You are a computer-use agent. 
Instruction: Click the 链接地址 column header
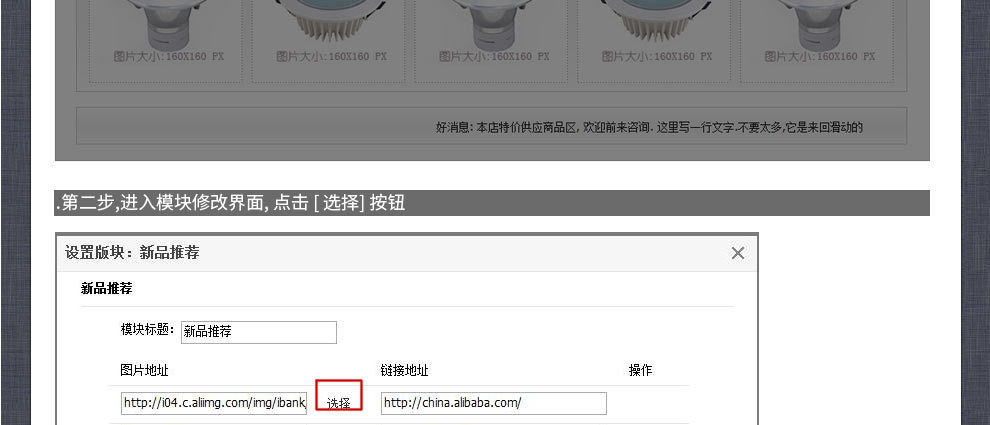[405, 371]
